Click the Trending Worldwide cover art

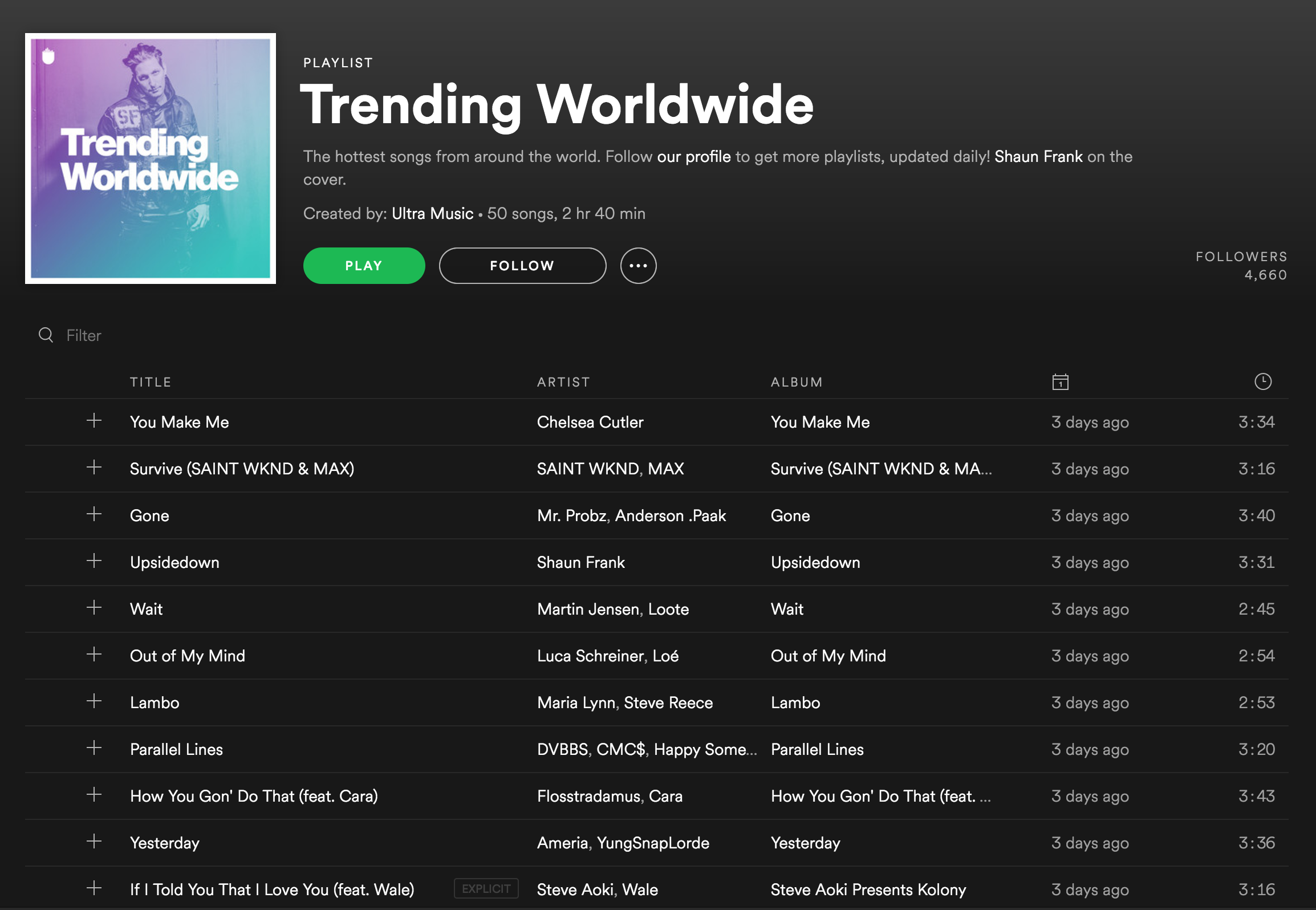151,159
